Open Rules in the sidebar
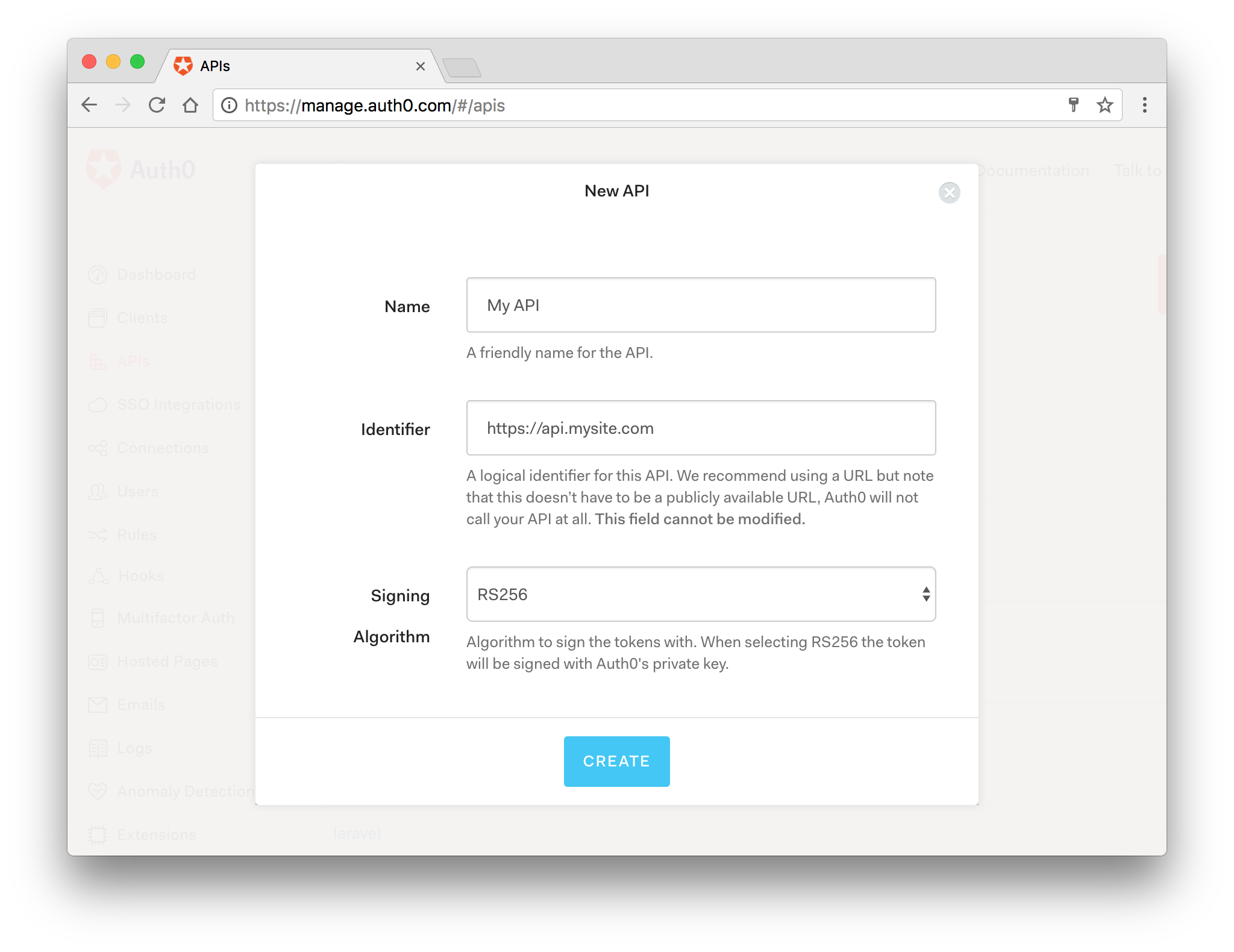1234x952 pixels. (x=122, y=535)
